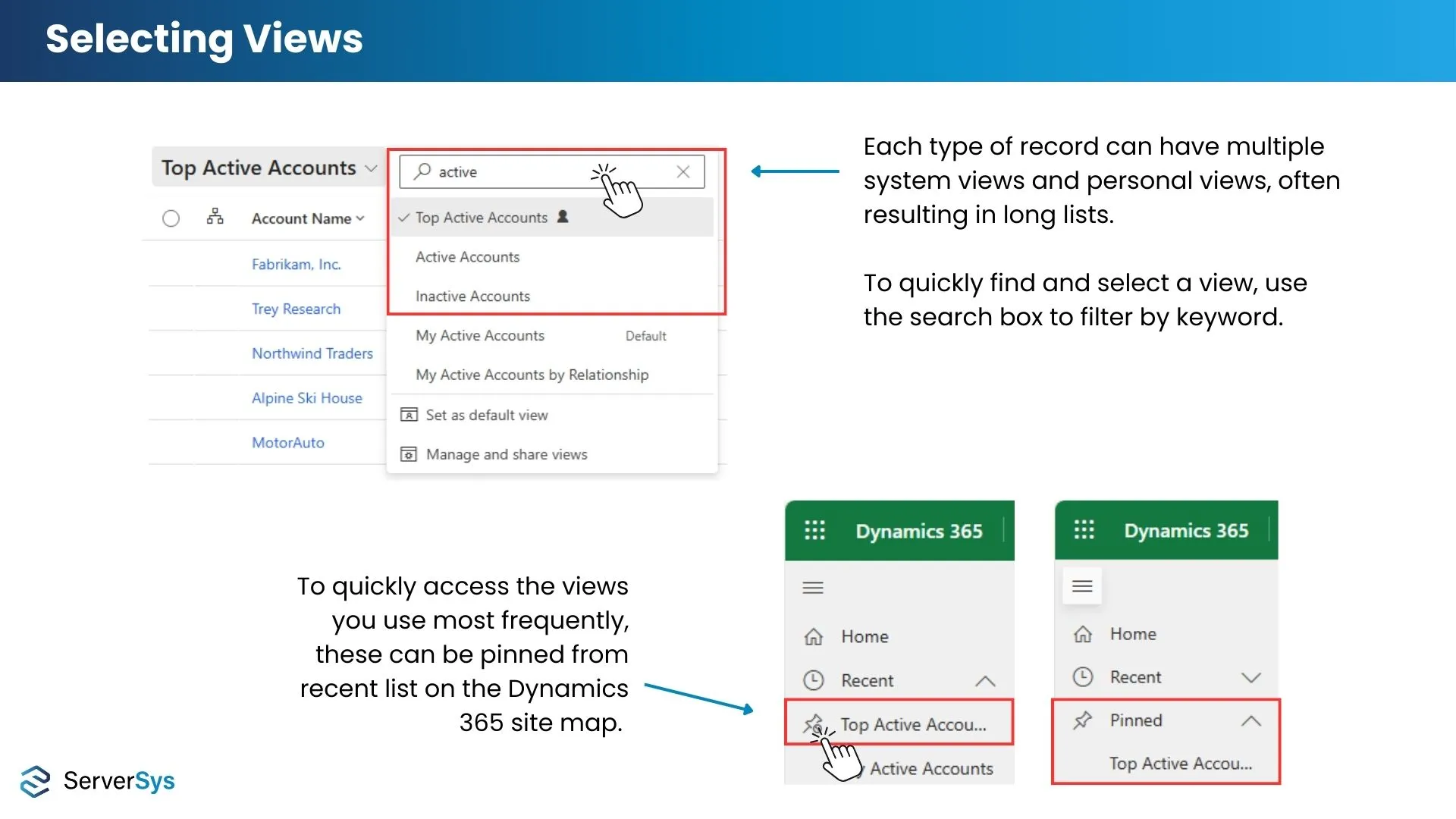Click the person icon beside Top Active Accounts
The height and width of the screenshot is (819, 1456).
(x=563, y=217)
